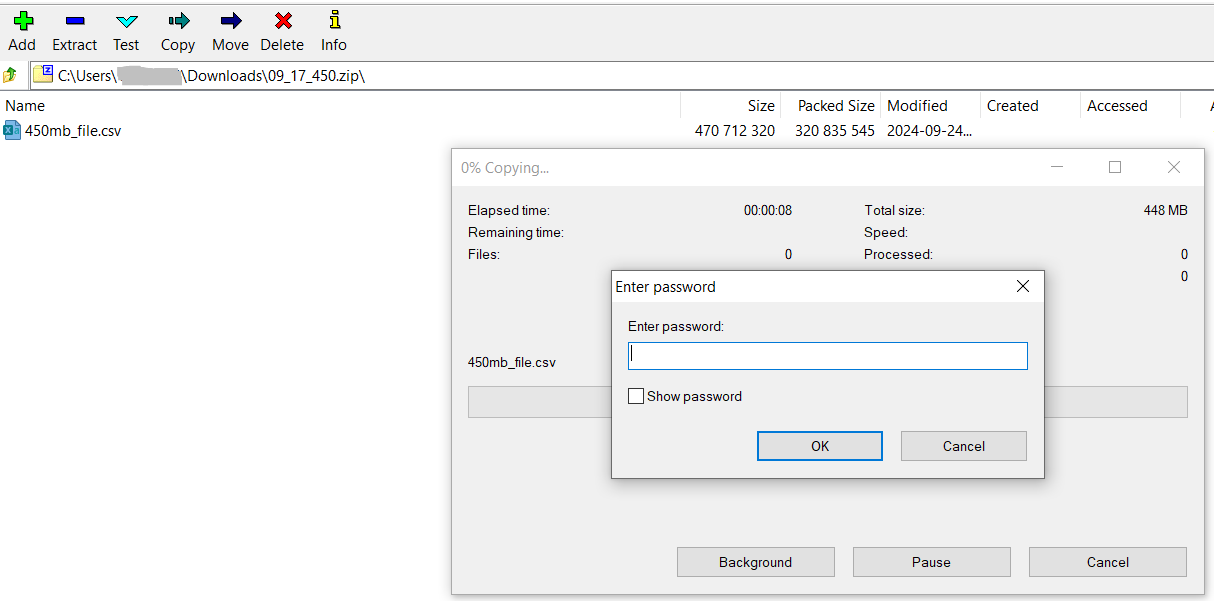Close the Copying progress window
The image size is (1214, 601).
tap(1174, 168)
